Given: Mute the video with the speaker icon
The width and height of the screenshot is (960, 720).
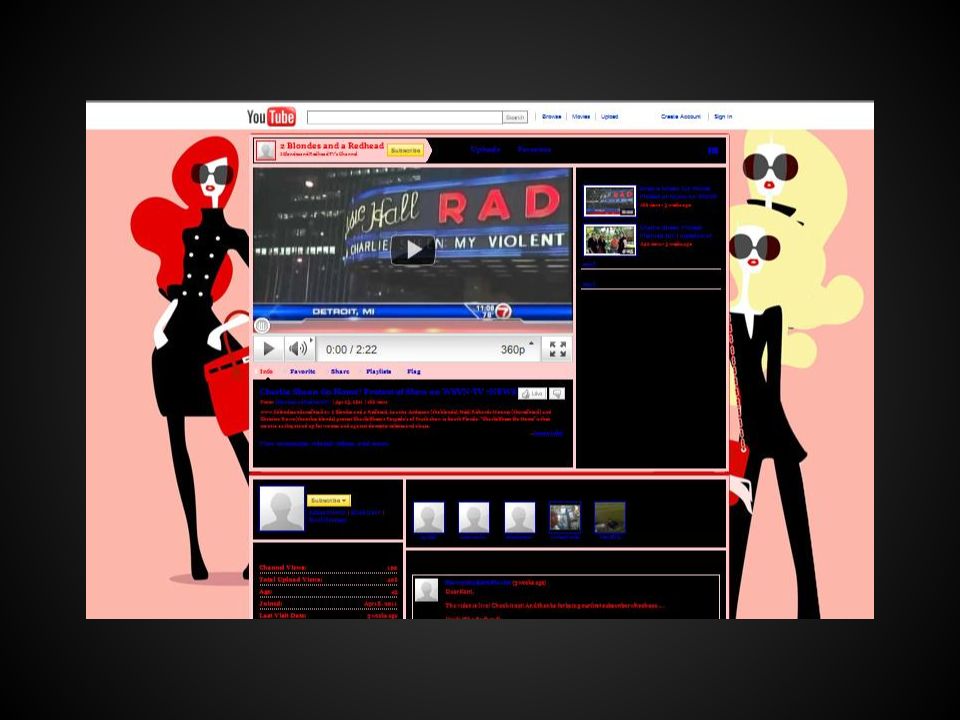Looking at the screenshot, I should 298,349.
